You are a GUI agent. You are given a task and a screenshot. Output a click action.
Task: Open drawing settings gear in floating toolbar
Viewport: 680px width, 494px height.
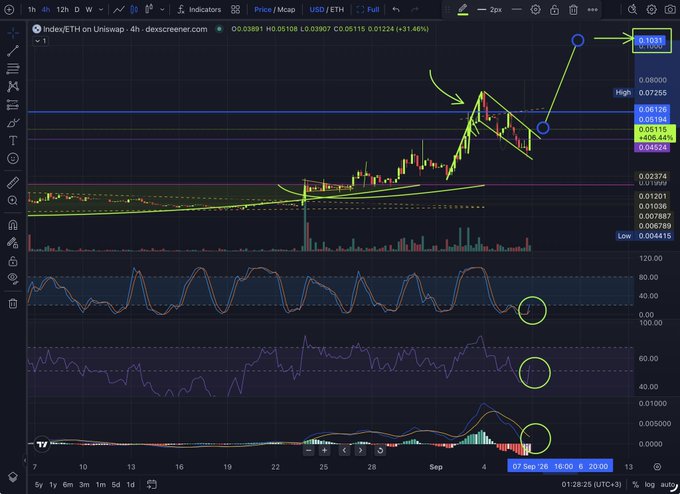coord(536,9)
